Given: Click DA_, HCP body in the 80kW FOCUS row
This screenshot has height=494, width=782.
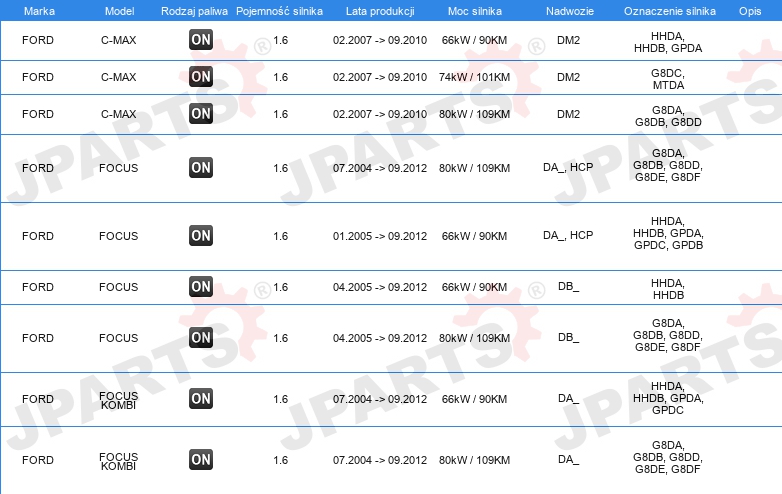Looking at the screenshot, I should pyautogui.click(x=568, y=167).
